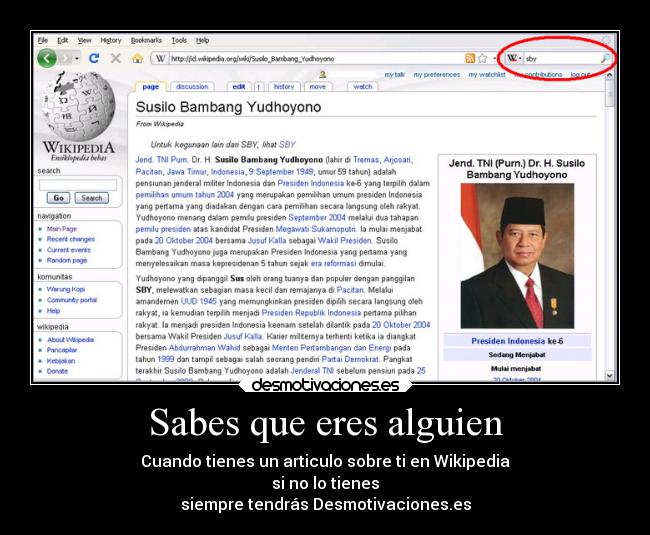The height and width of the screenshot is (535, 650).
Task: Click the 'move' tab
Action: pyautogui.click(x=318, y=87)
